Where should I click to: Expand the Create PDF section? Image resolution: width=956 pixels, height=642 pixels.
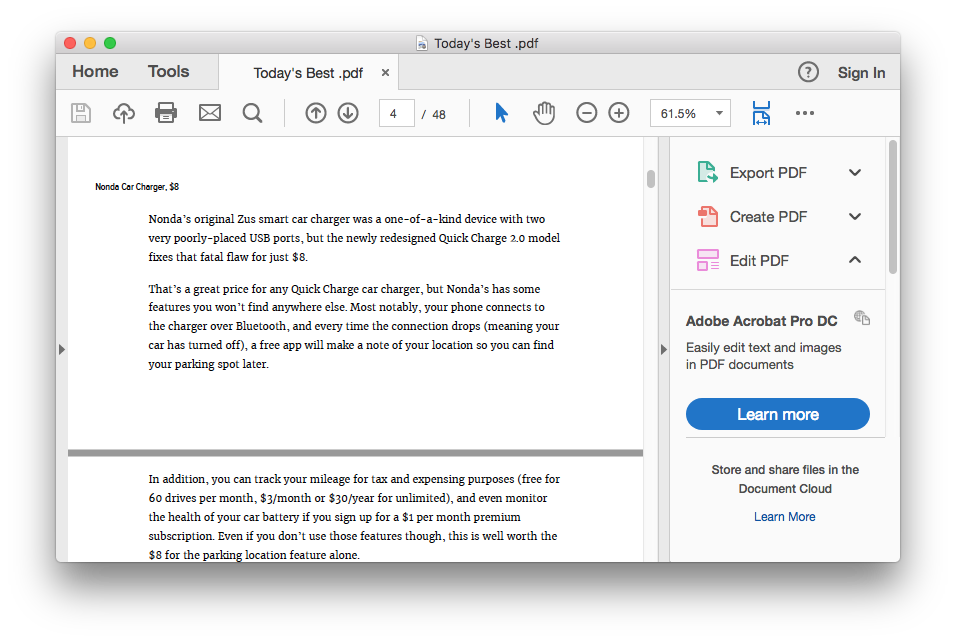point(855,216)
